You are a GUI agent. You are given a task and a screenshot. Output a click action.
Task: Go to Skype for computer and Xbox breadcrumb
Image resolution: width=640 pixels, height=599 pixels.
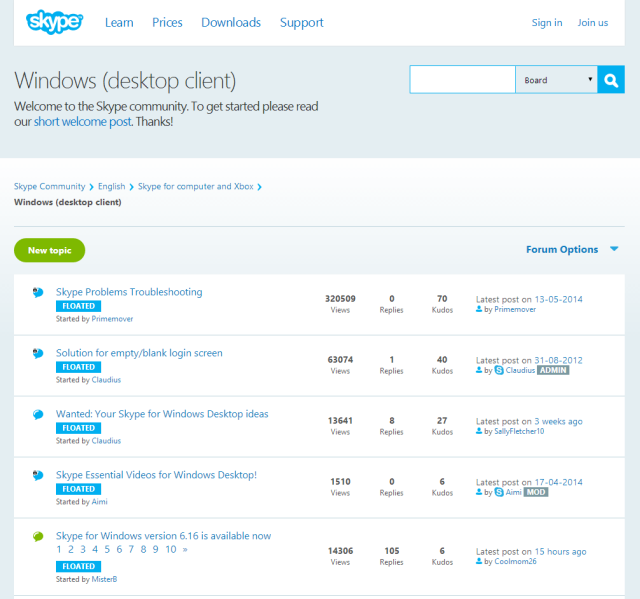tap(196, 186)
